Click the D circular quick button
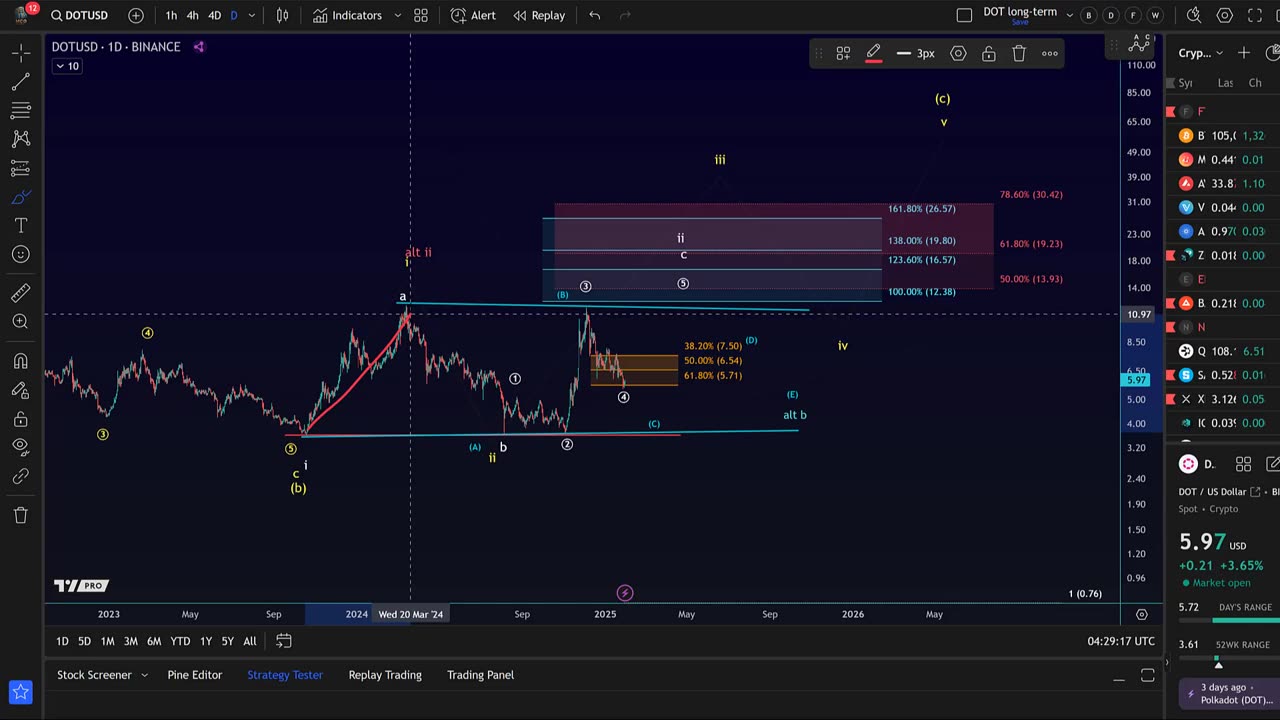 1111,15
